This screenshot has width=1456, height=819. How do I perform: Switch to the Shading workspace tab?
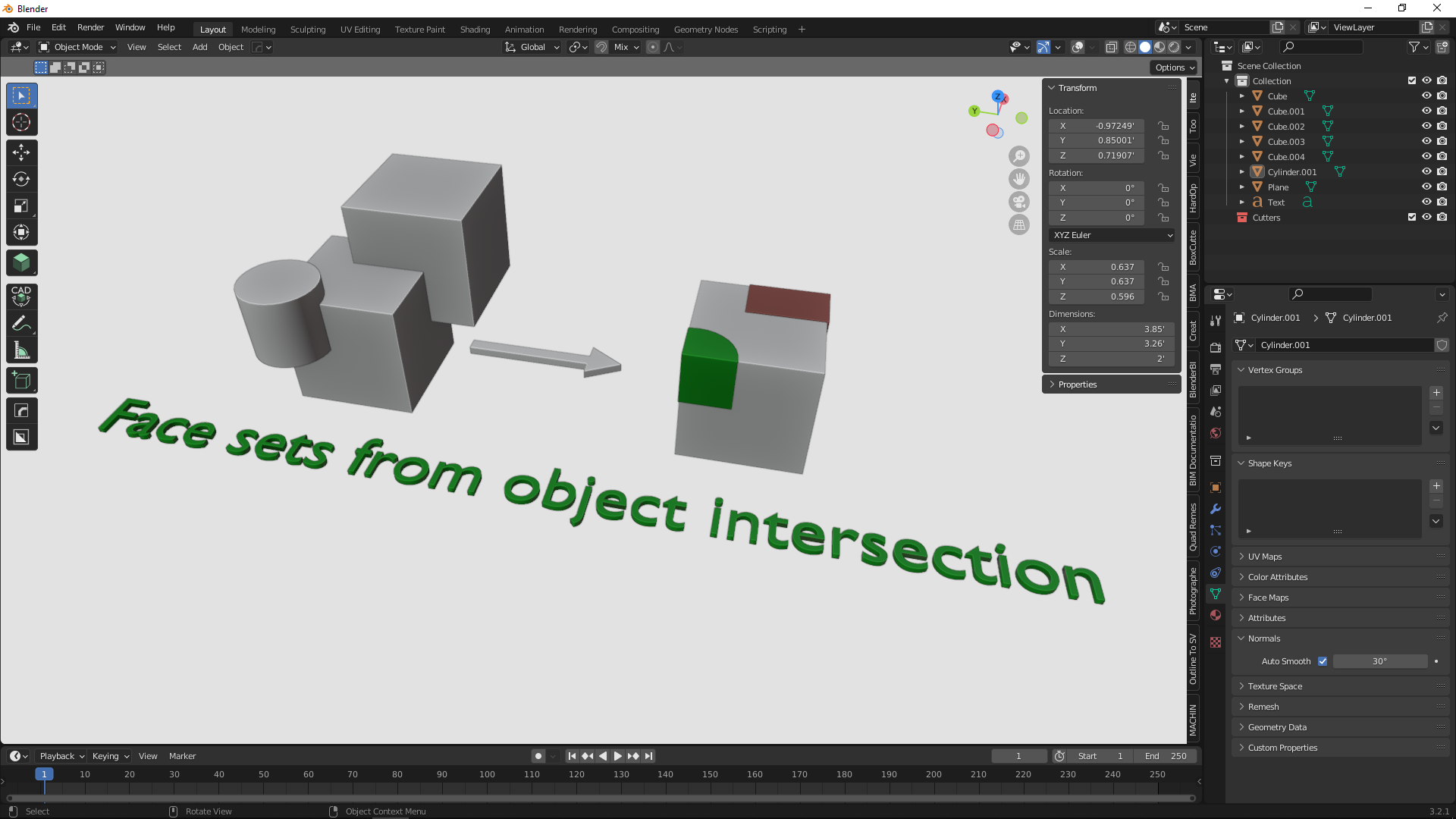pyautogui.click(x=475, y=30)
